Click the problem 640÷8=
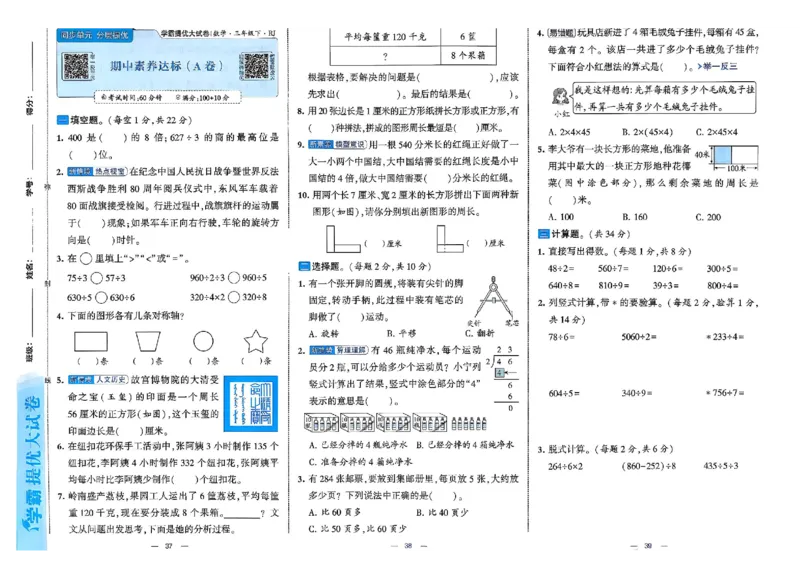The image size is (800, 566). point(564,286)
